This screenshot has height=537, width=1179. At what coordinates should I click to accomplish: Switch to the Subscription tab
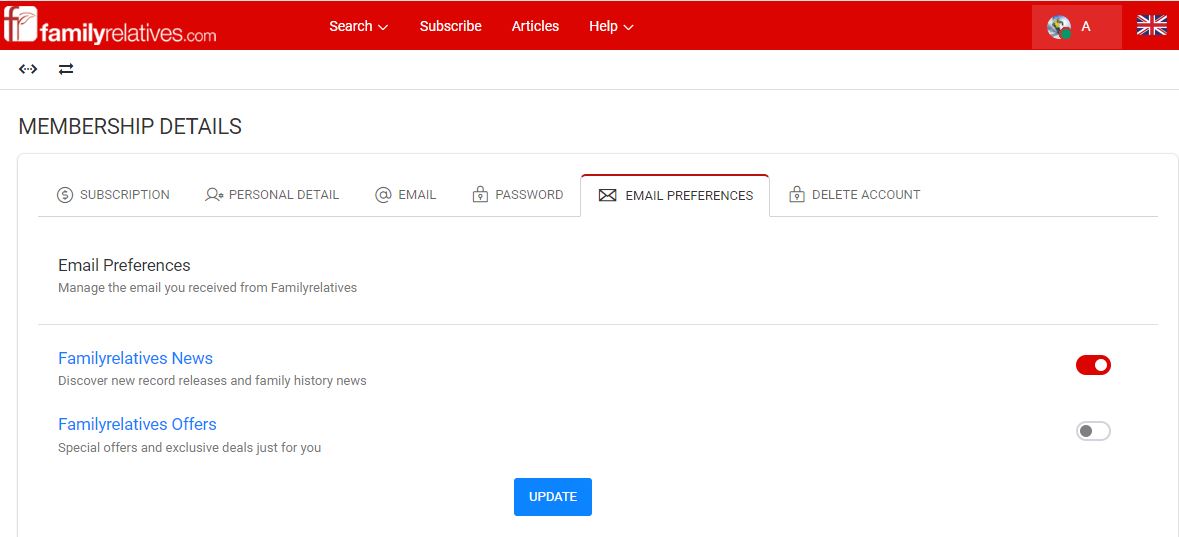[x=113, y=195]
